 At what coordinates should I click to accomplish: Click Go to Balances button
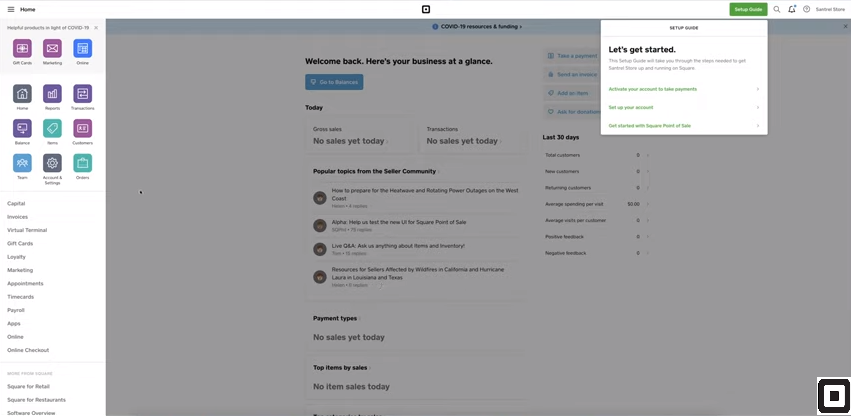(334, 82)
